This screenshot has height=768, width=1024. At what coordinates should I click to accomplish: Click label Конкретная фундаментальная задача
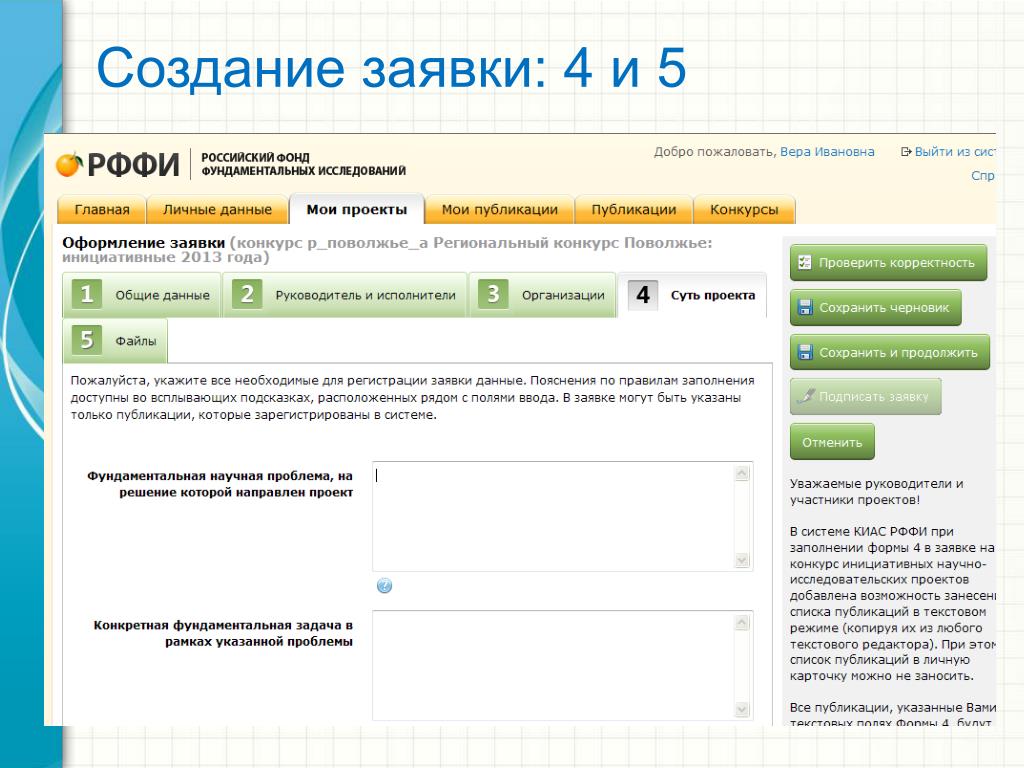coord(223,633)
